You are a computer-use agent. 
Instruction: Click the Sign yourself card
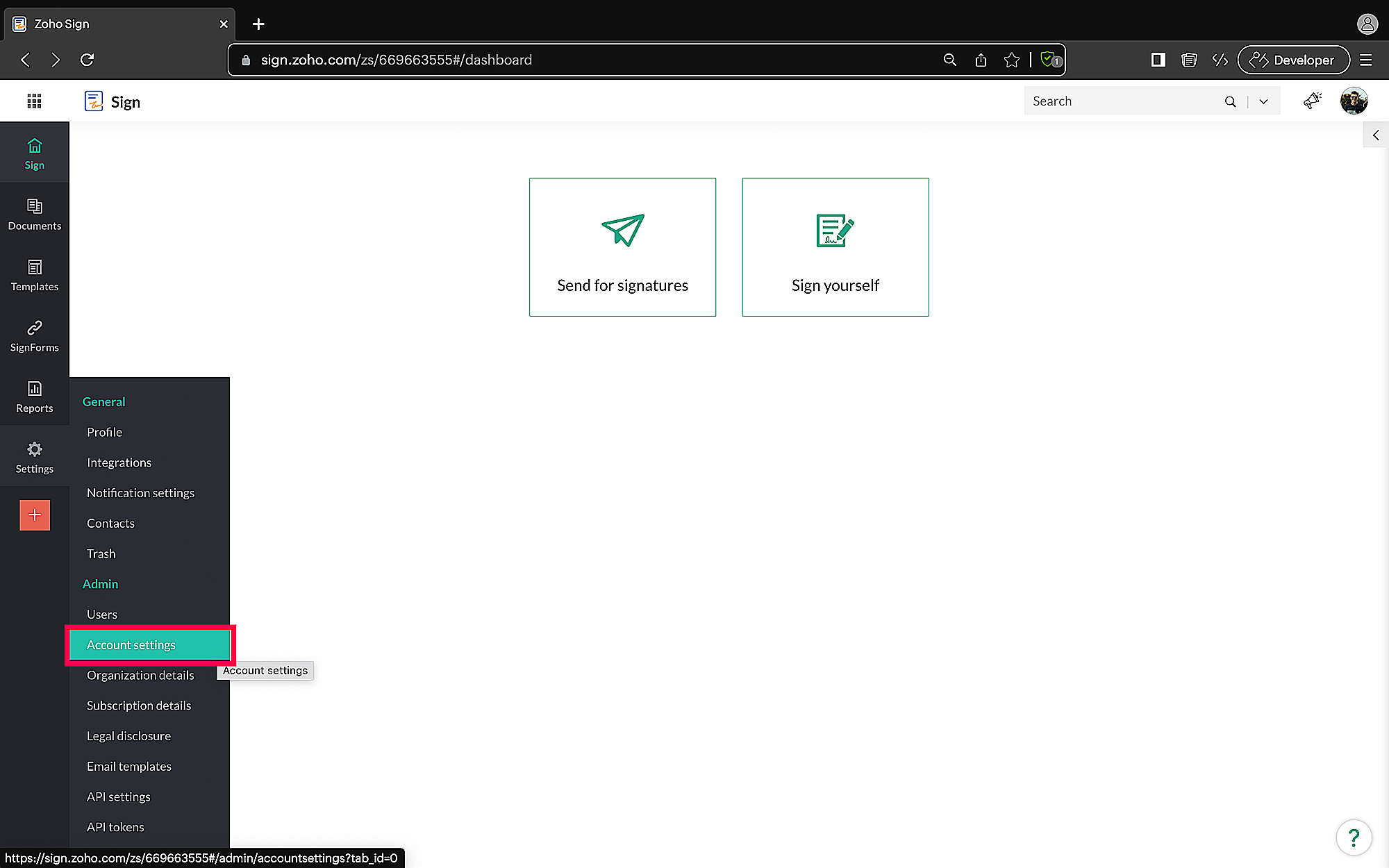835,247
